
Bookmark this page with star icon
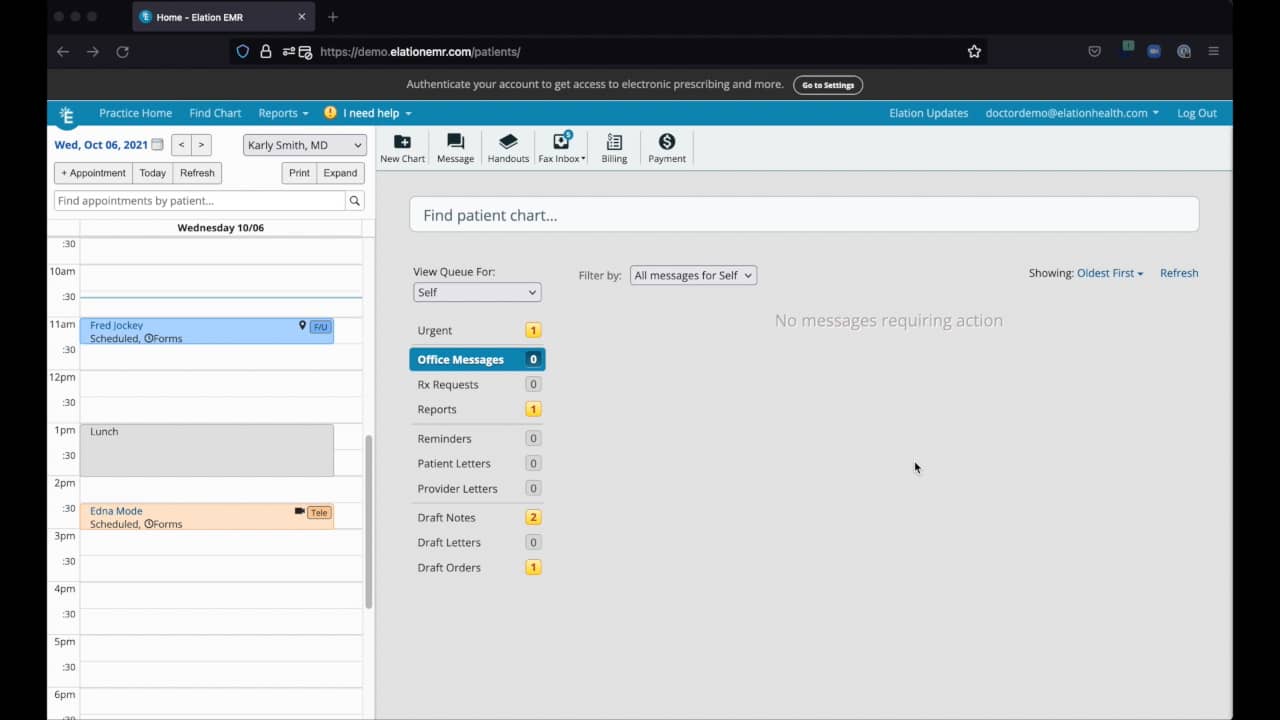click(974, 52)
